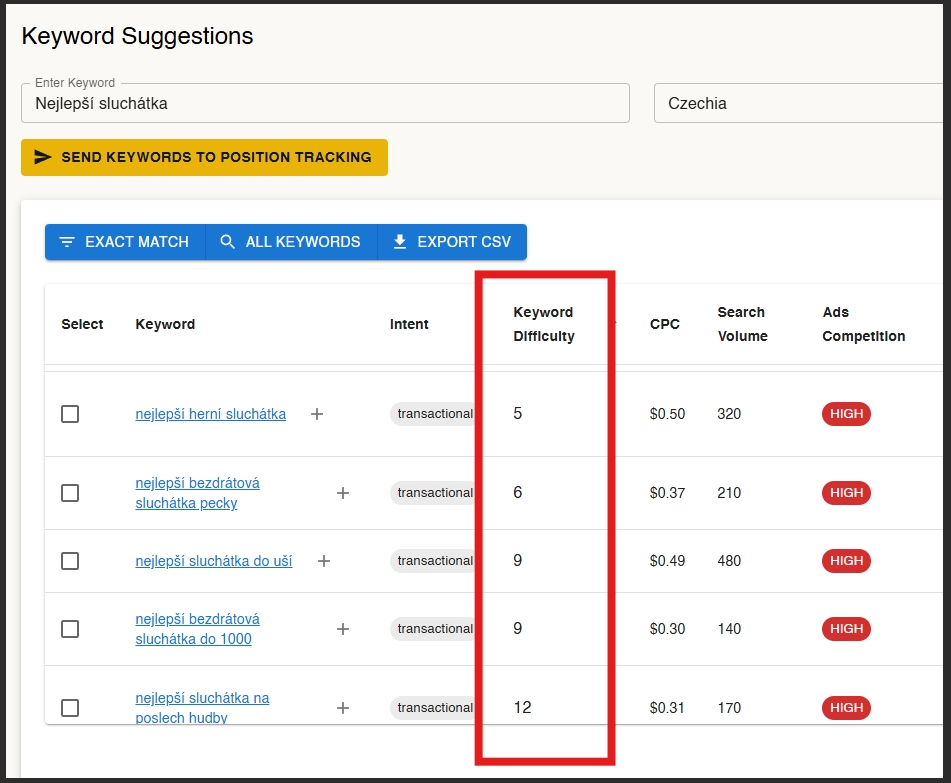
Task: Sort by Keyword Difficulty column header
Action: [x=544, y=324]
